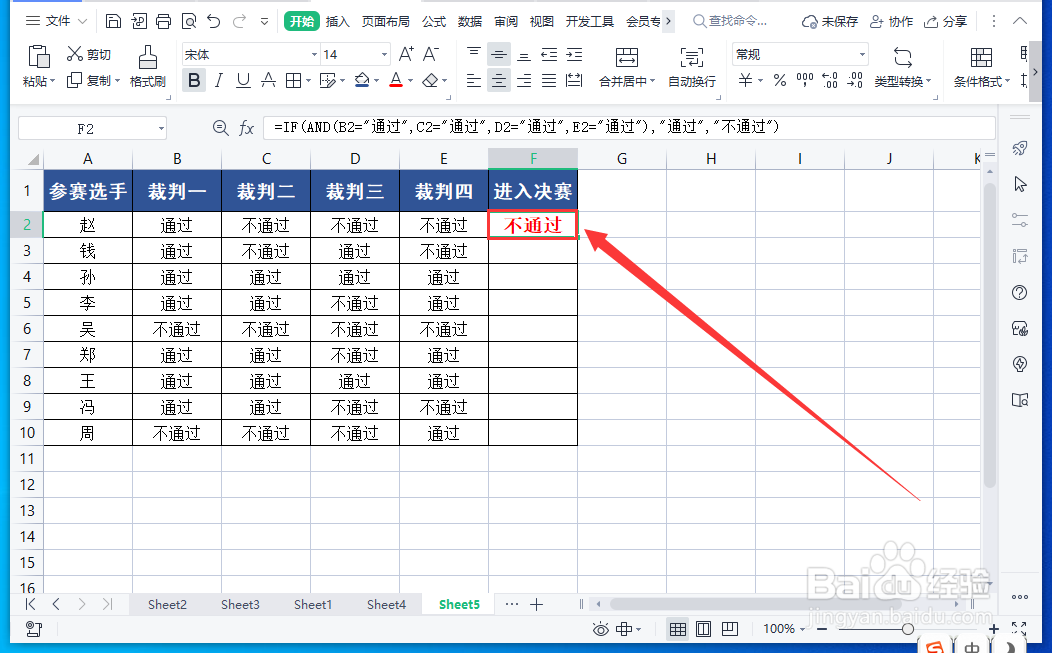This screenshot has height=653, width=1052.
Task: Increase font size icon
Action: (x=406, y=54)
